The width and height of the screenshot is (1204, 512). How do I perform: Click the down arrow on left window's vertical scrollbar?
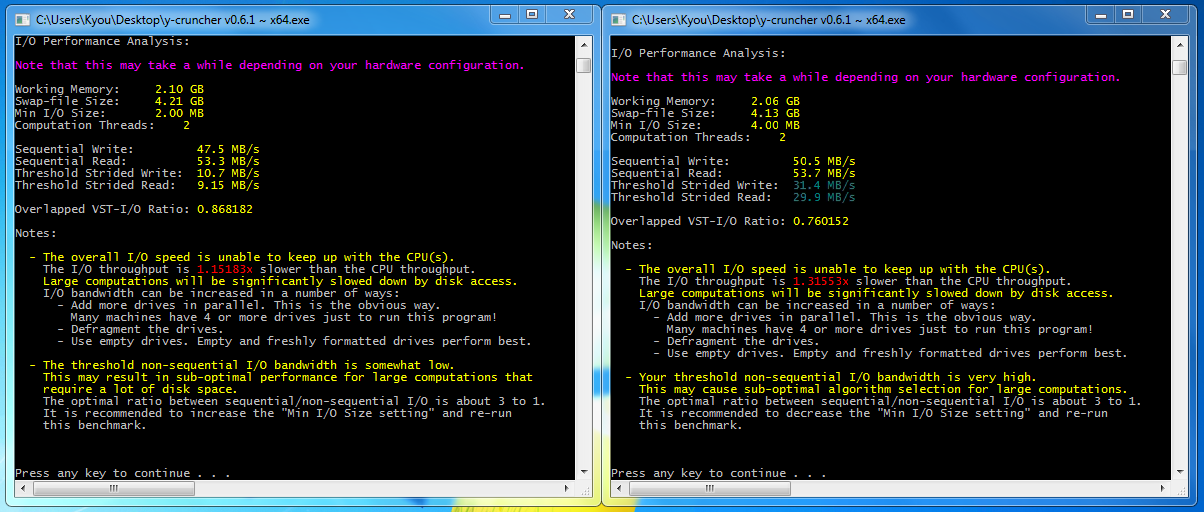(584, 472)
